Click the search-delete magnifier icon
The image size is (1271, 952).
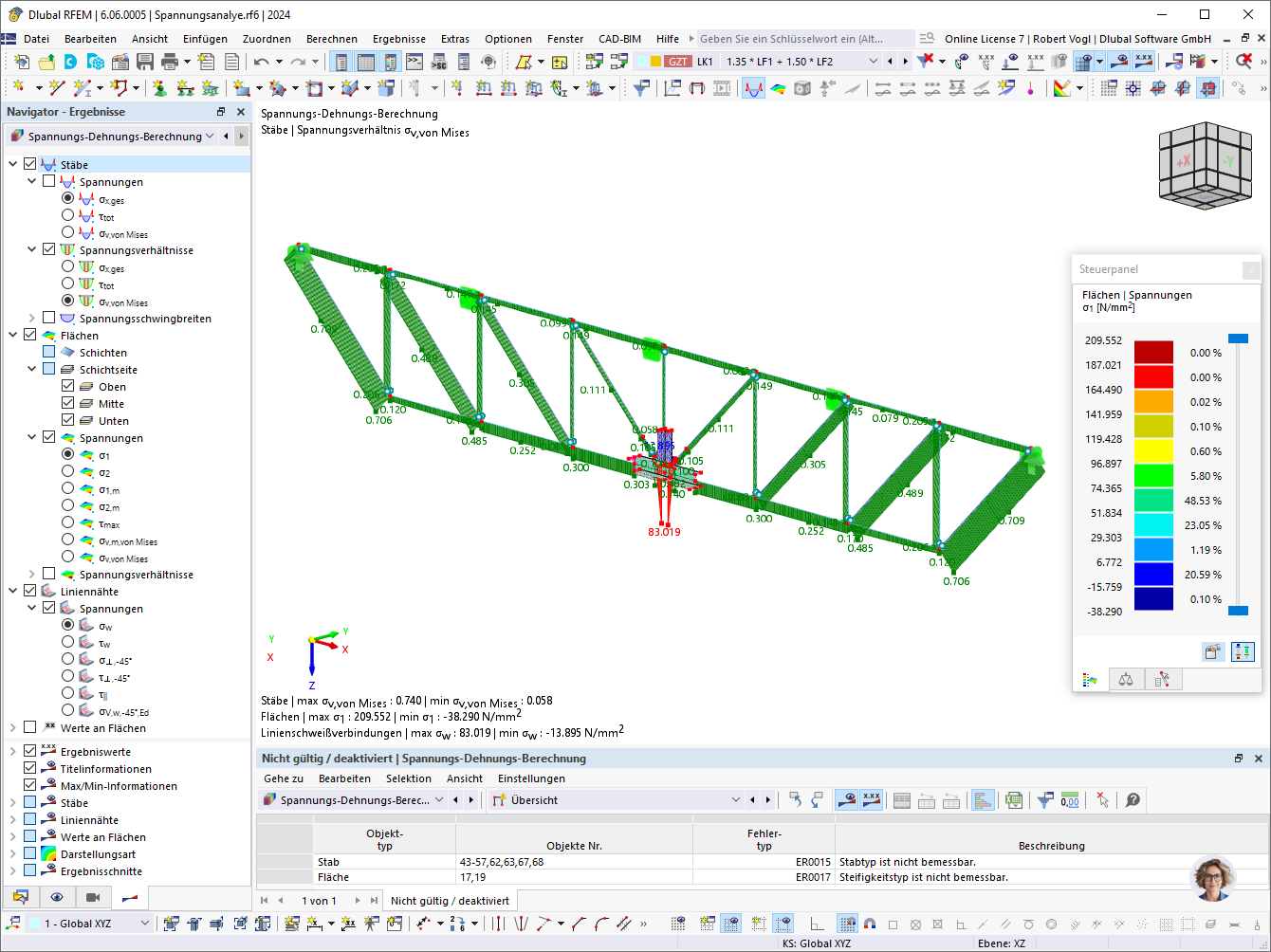point(1243,62)
